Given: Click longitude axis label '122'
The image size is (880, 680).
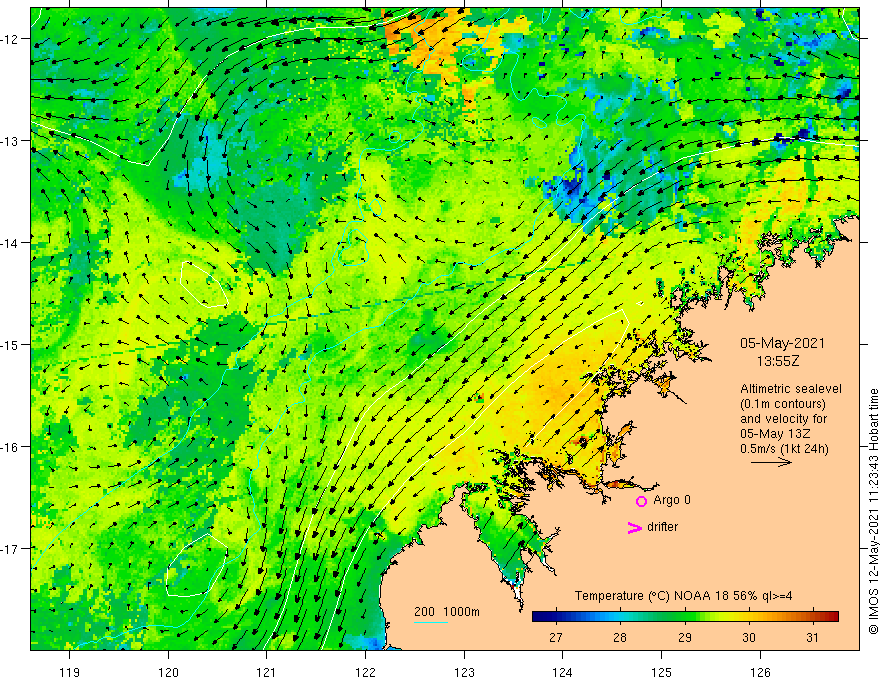Looking at the screenshot, I should tap(365, 672).
